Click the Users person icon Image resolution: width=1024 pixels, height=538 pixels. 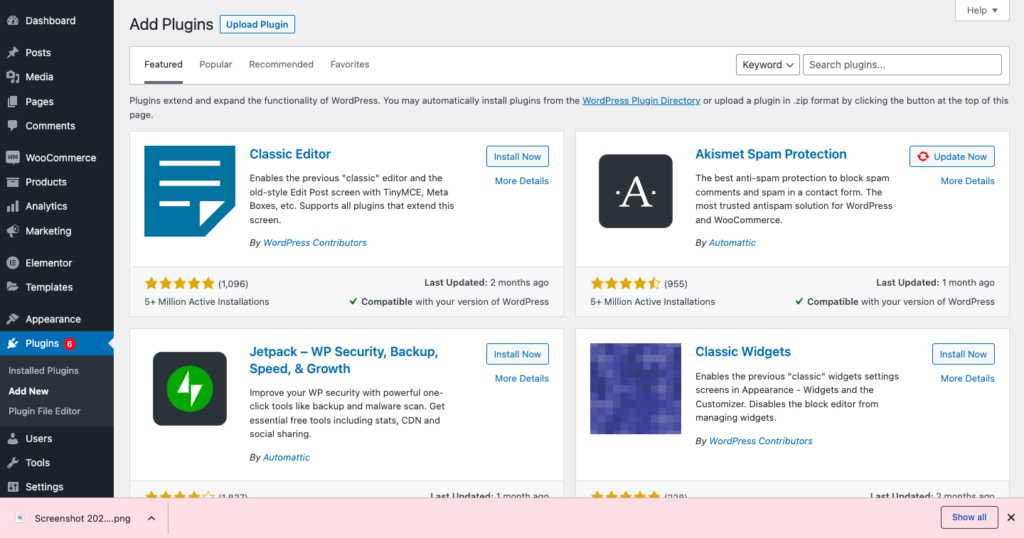click(12, 438)
